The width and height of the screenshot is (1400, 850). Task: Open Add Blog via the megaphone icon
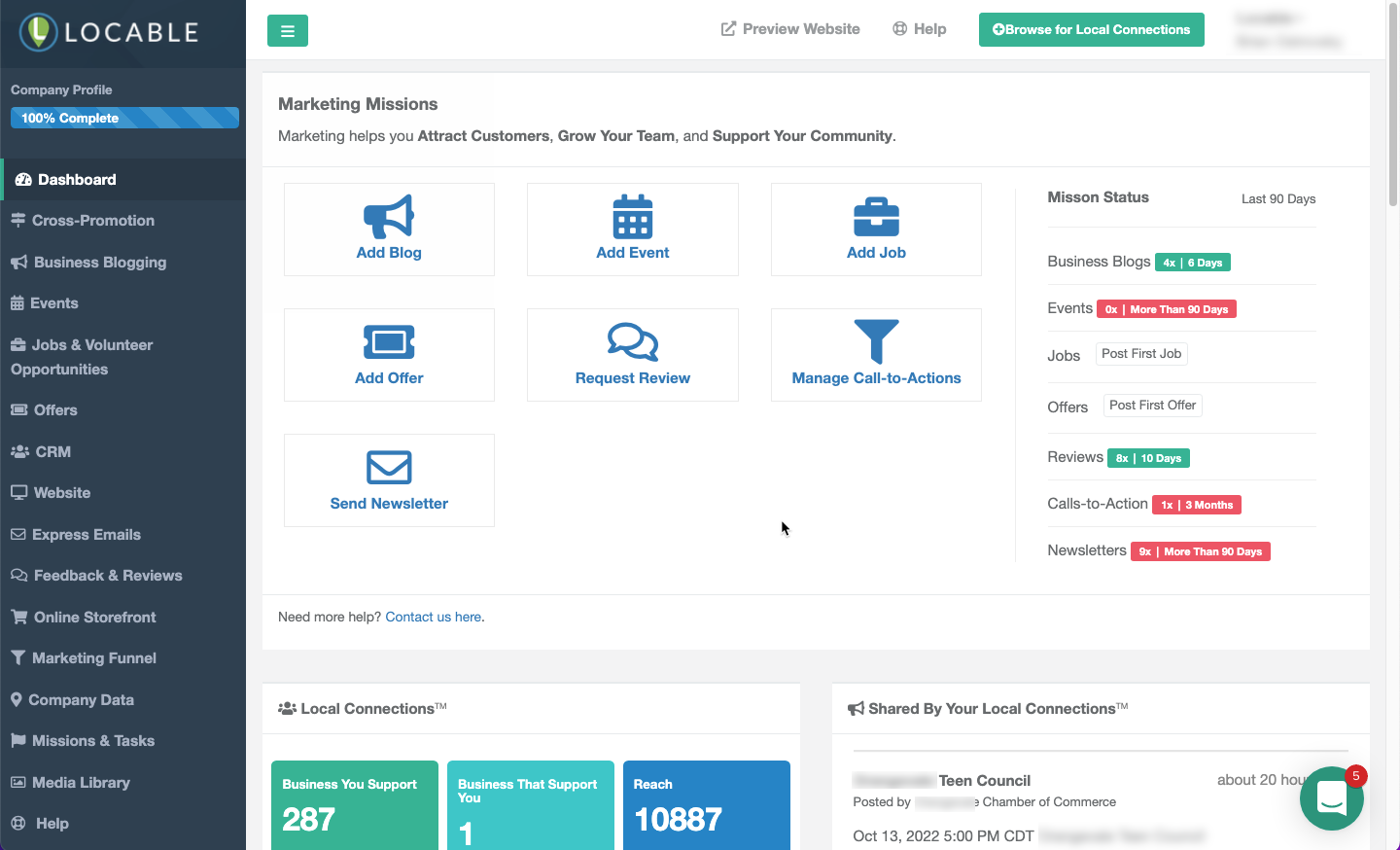(389, 213)
